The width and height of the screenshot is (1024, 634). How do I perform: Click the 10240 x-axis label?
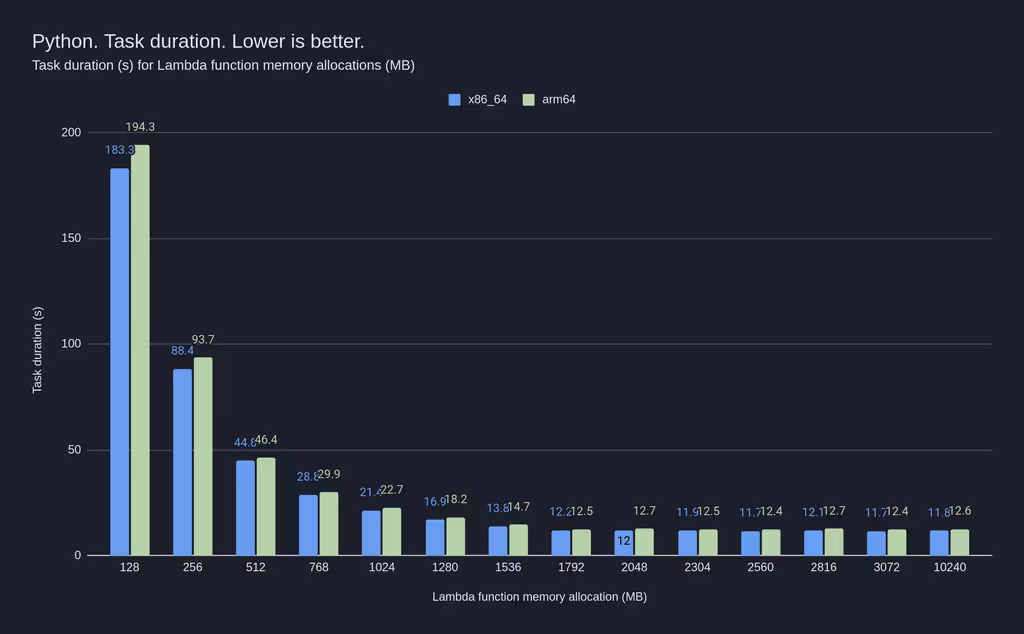(x=949, y=567)
